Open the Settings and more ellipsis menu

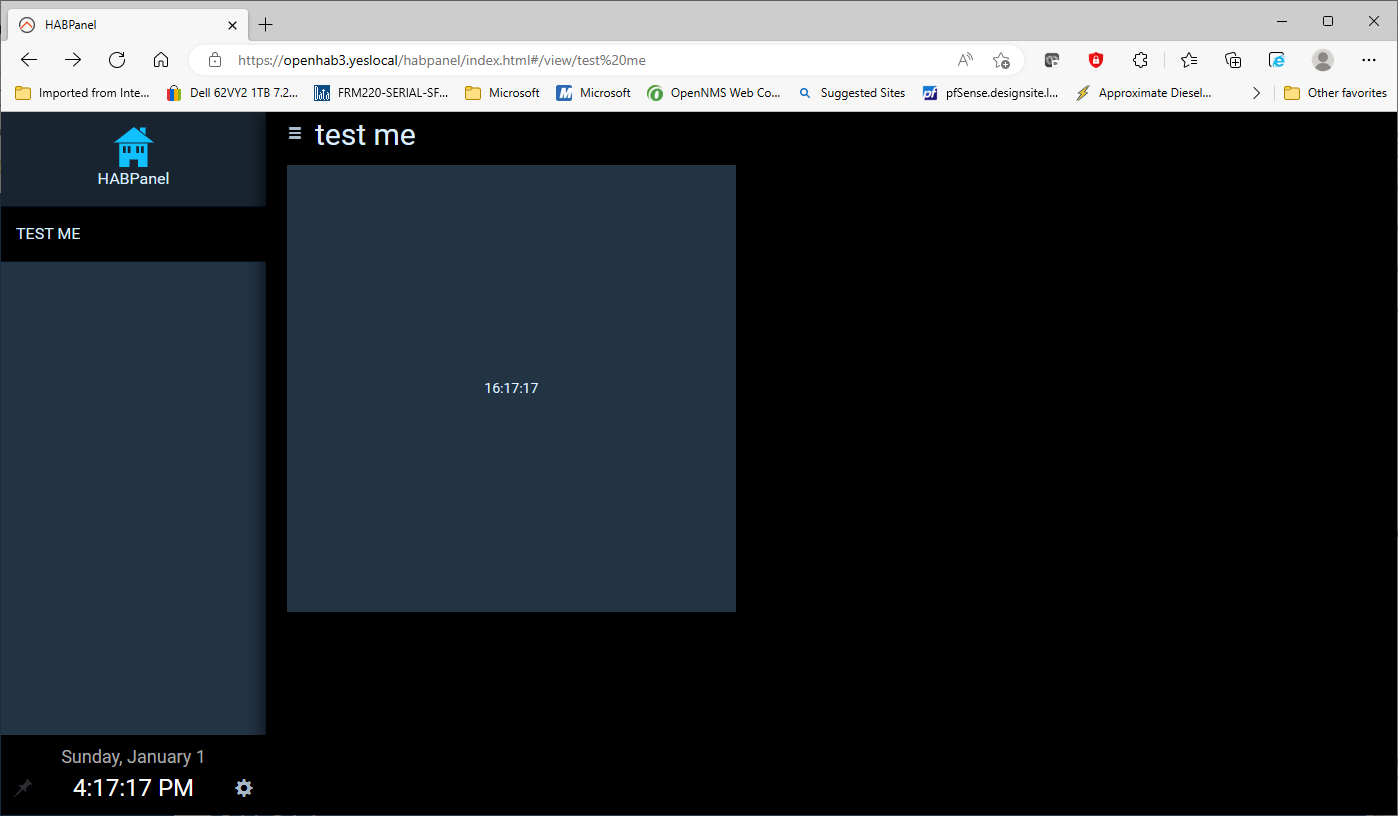click(x=1369, y=60)
